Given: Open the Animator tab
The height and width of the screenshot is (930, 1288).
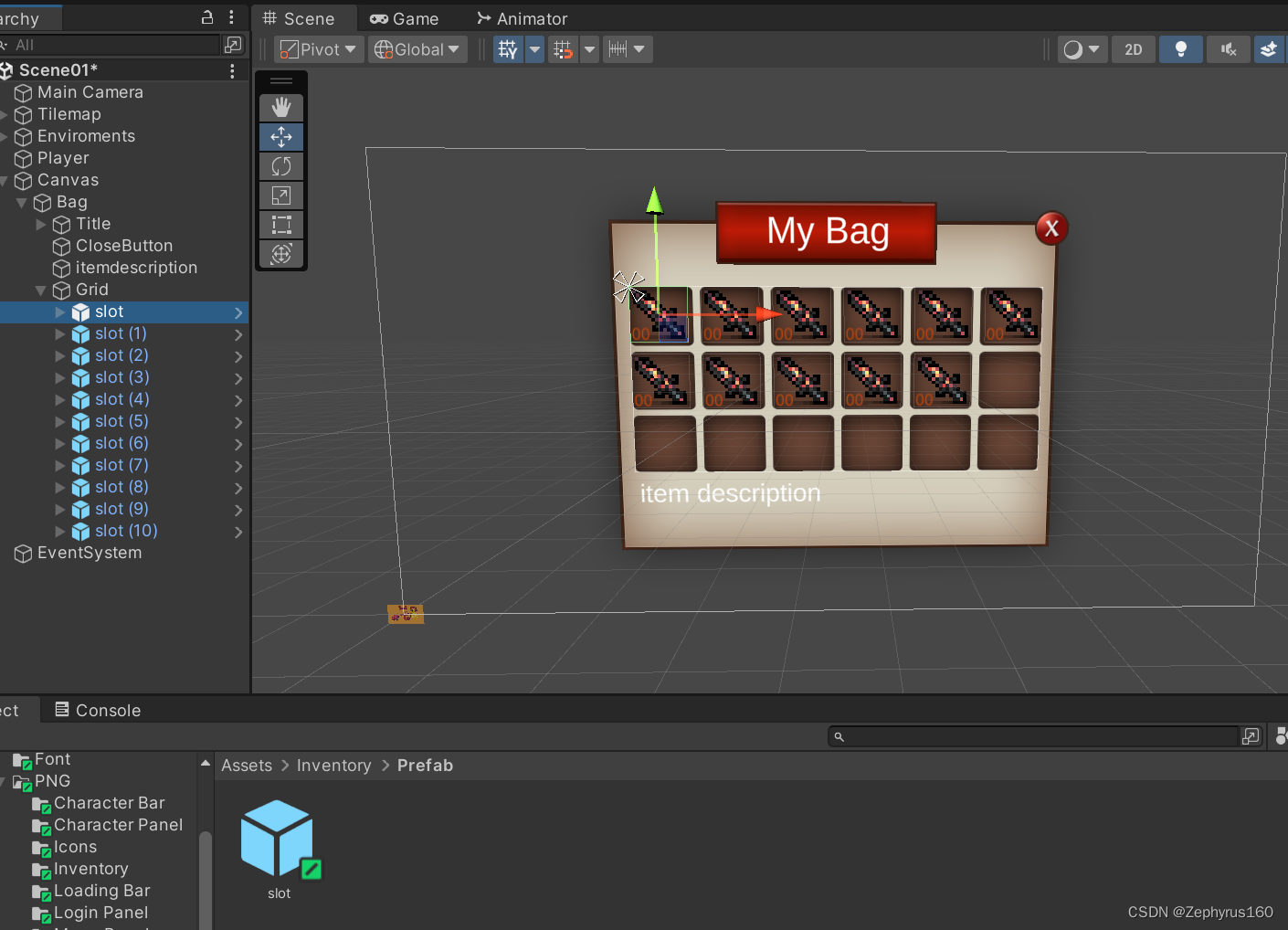Looking at the screenshot, I should (522, 18).
